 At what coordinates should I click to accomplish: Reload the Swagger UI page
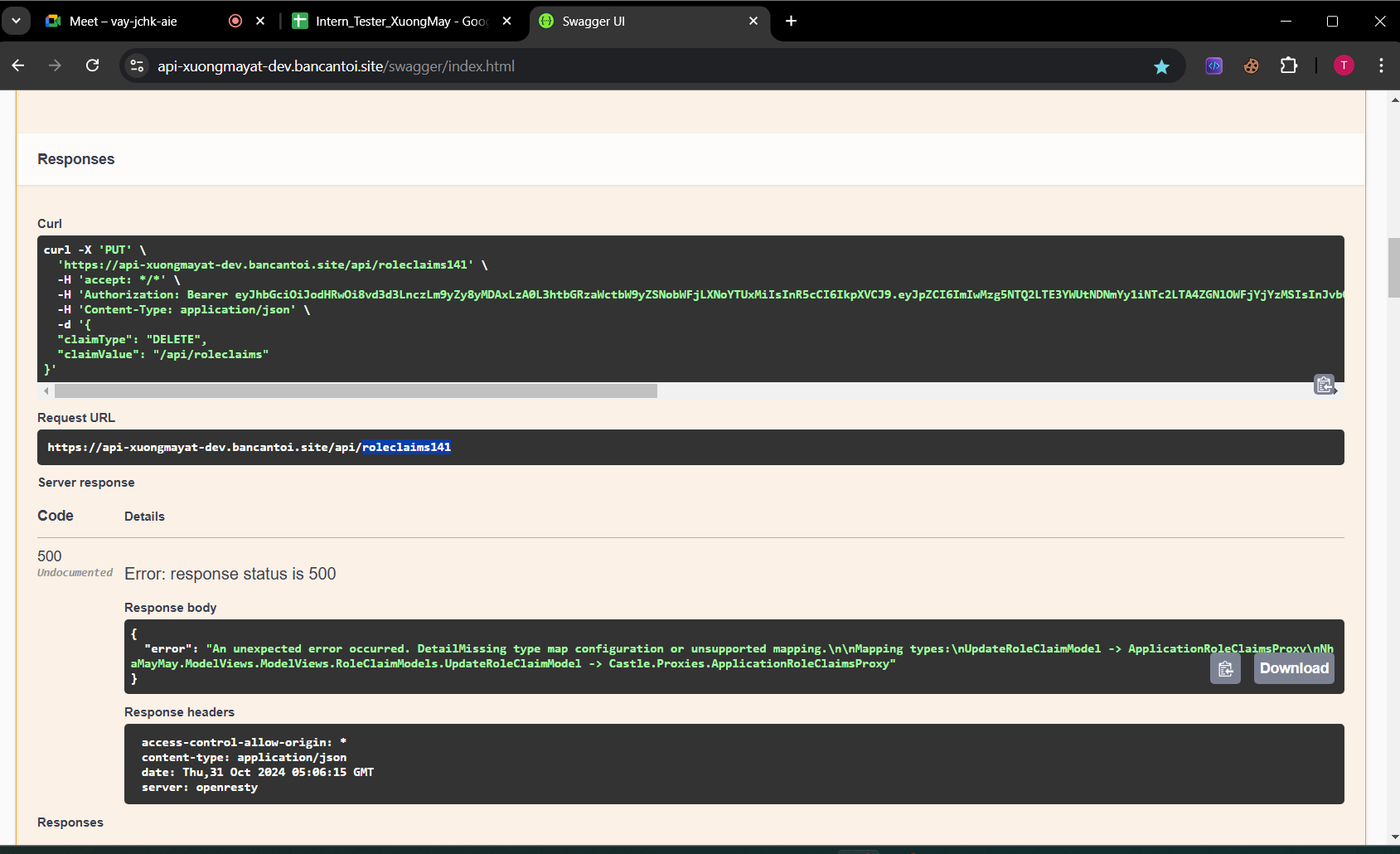point(93,66)
